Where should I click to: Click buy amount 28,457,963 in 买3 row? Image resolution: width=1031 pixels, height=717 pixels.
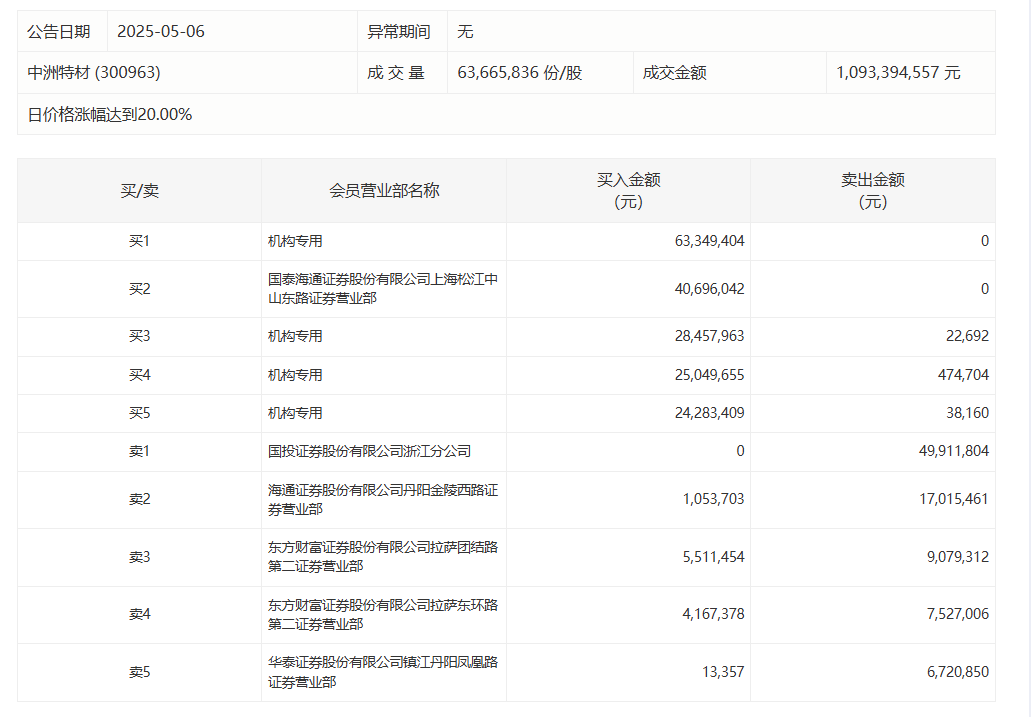709,336
